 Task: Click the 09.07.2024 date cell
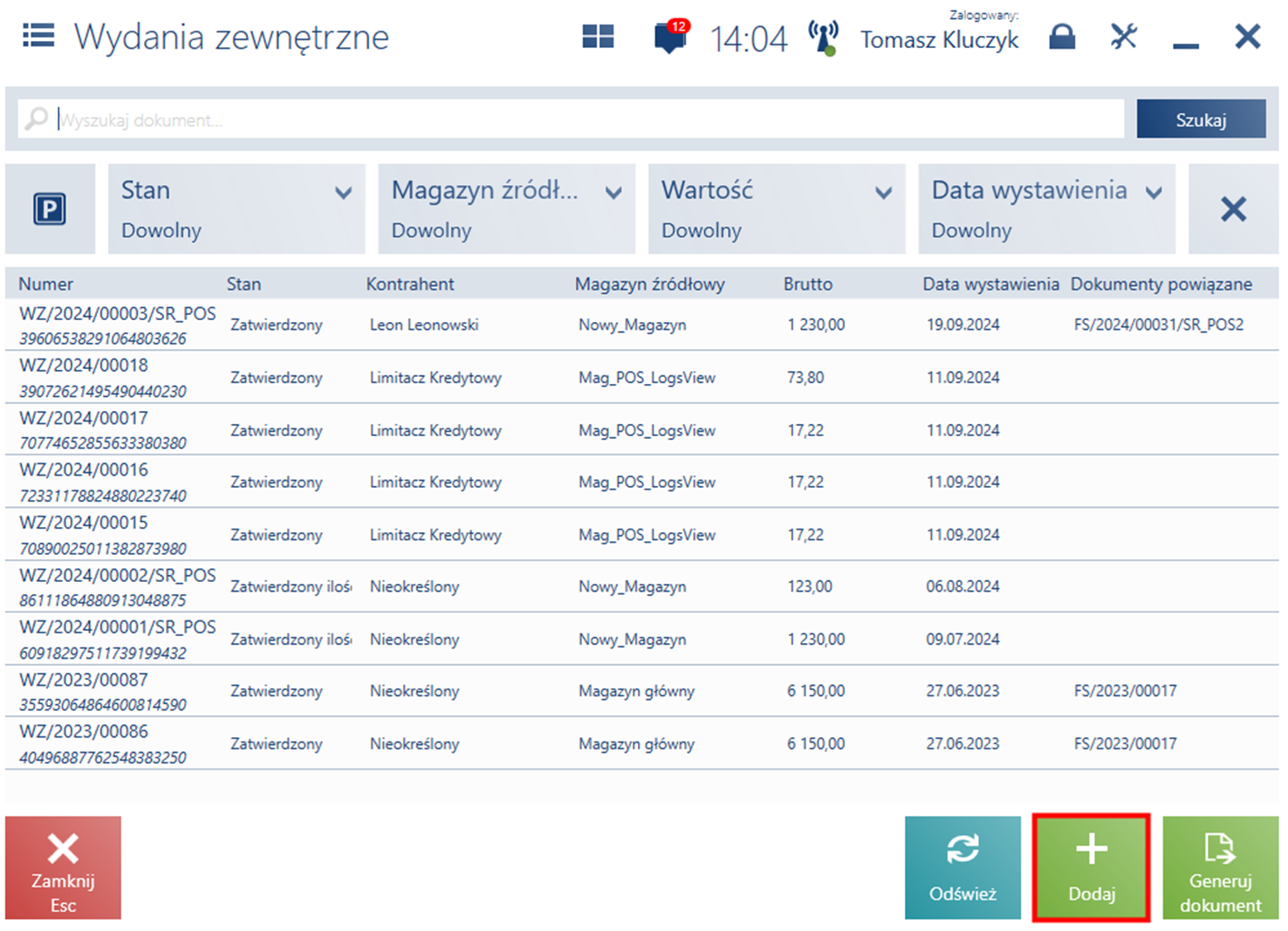click(963, 640)
